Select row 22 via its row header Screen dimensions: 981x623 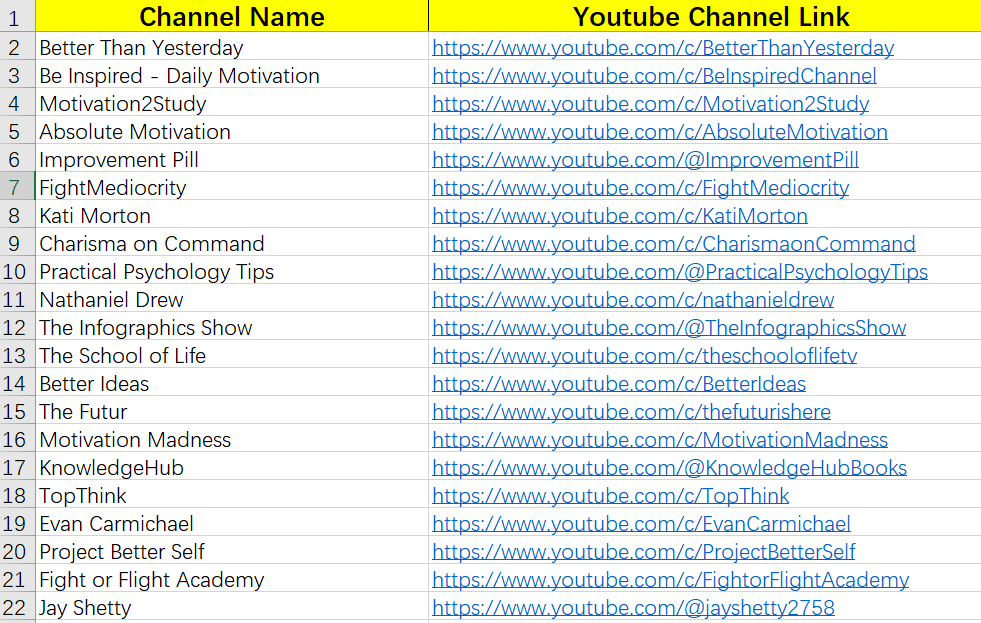pos(18,607)
